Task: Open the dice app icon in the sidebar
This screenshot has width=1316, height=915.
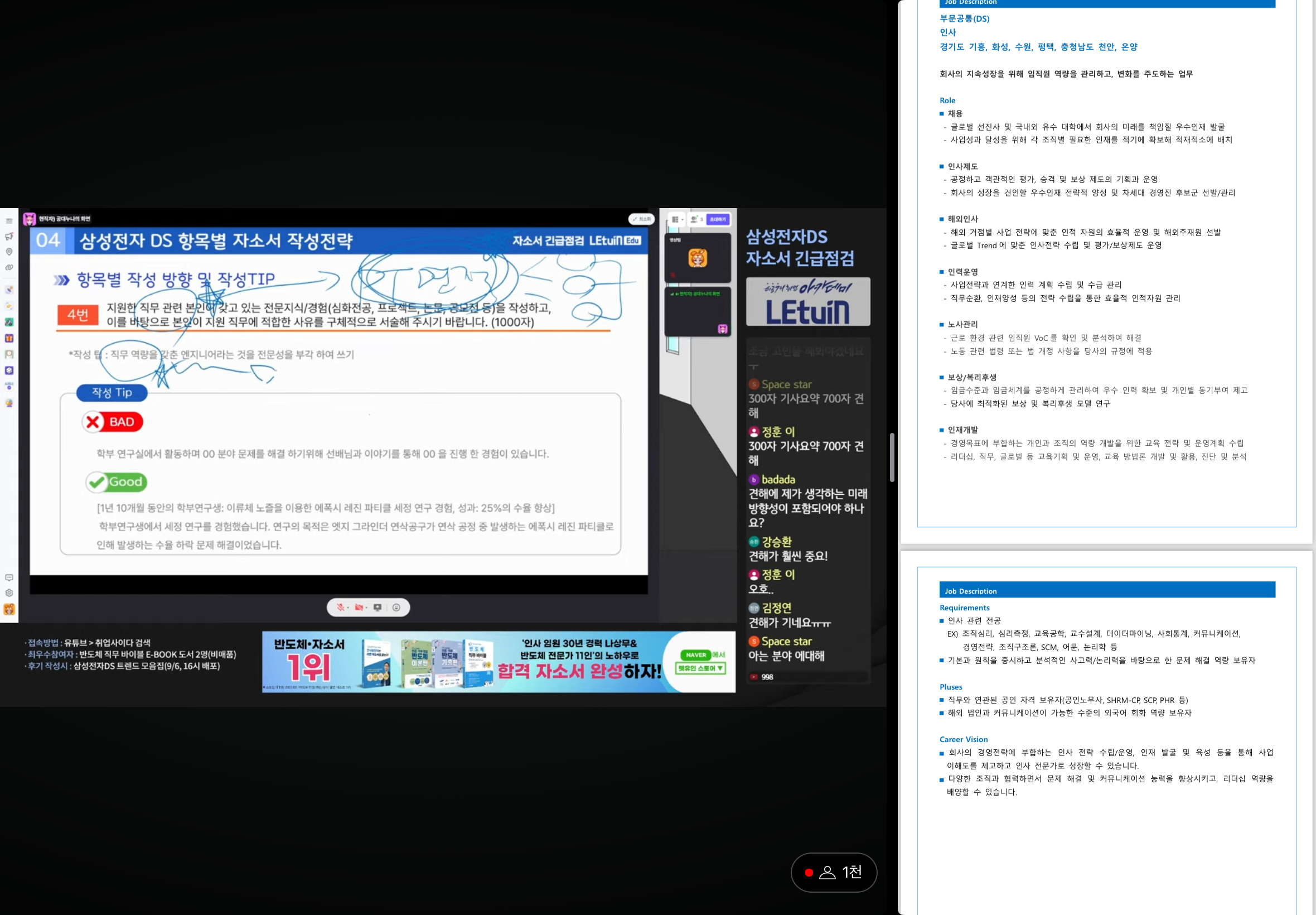Action: [9, 370]
